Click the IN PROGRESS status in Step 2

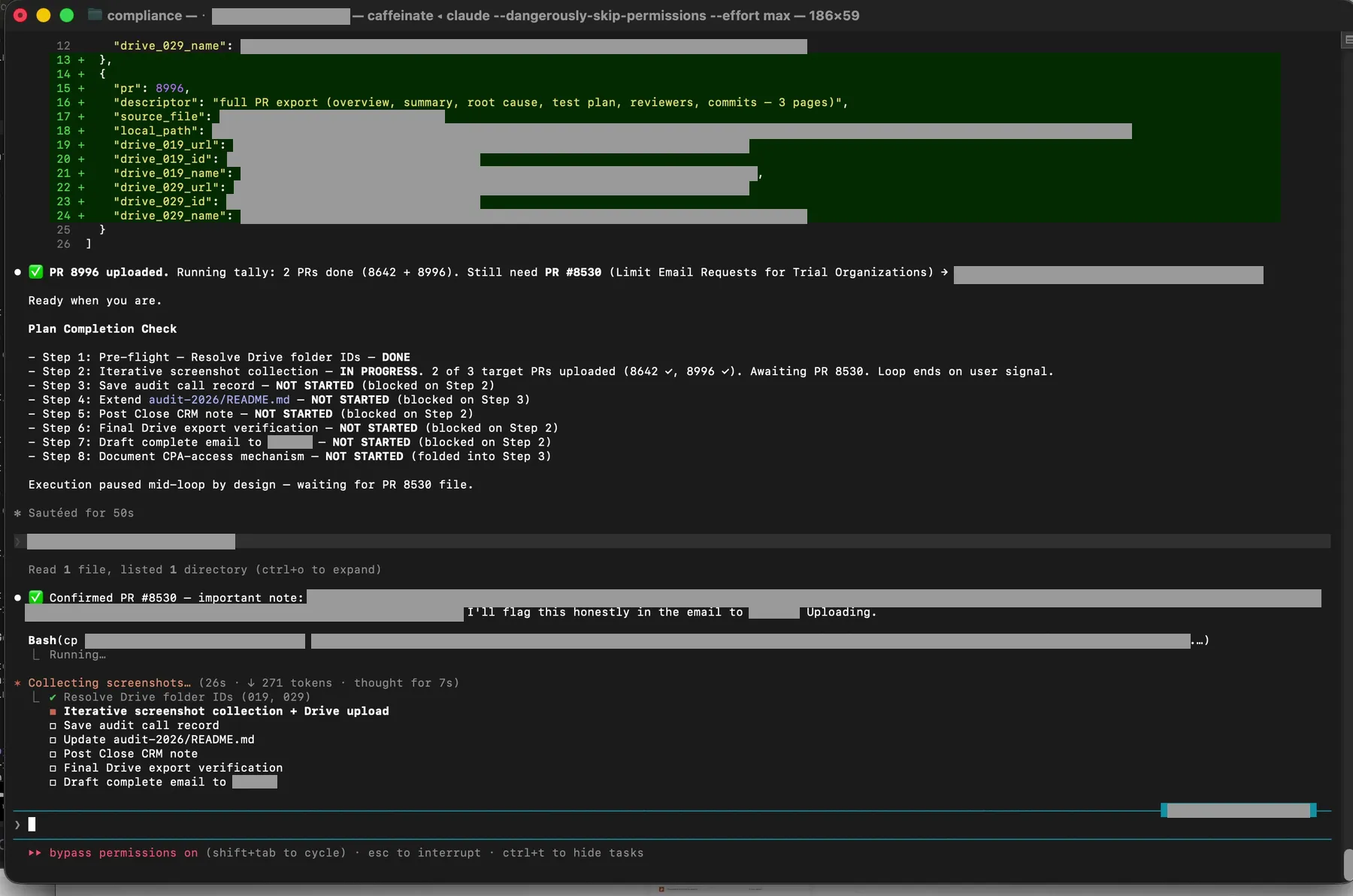click(378, 371)
